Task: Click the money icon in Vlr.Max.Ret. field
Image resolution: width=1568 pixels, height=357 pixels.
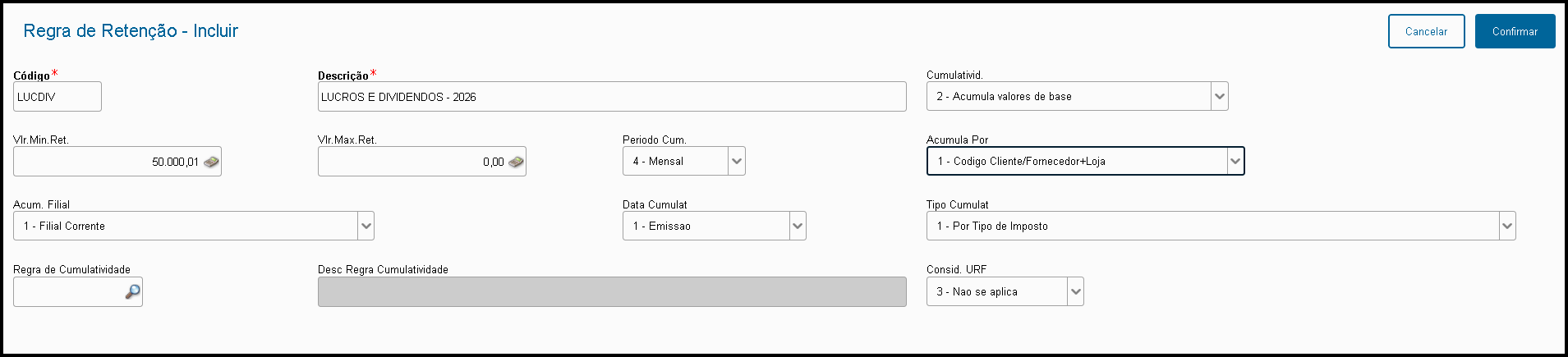Action: [x=516, y=162]
